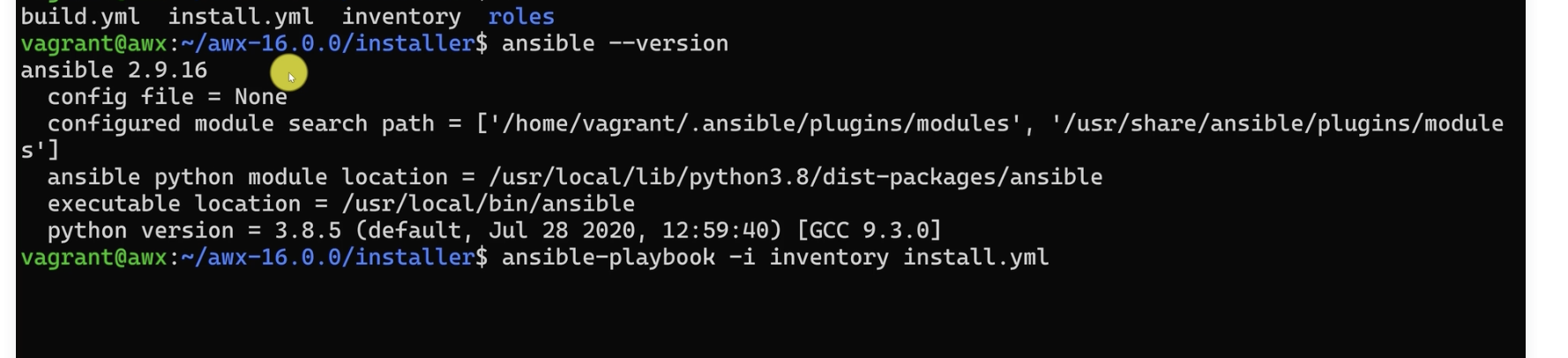Image resolution: width=1568 pixels, height=358 pixels.
Task: Click the /usr/local/bin/ansible executable path
Action: pyautogui.click(x=488, y=204)
